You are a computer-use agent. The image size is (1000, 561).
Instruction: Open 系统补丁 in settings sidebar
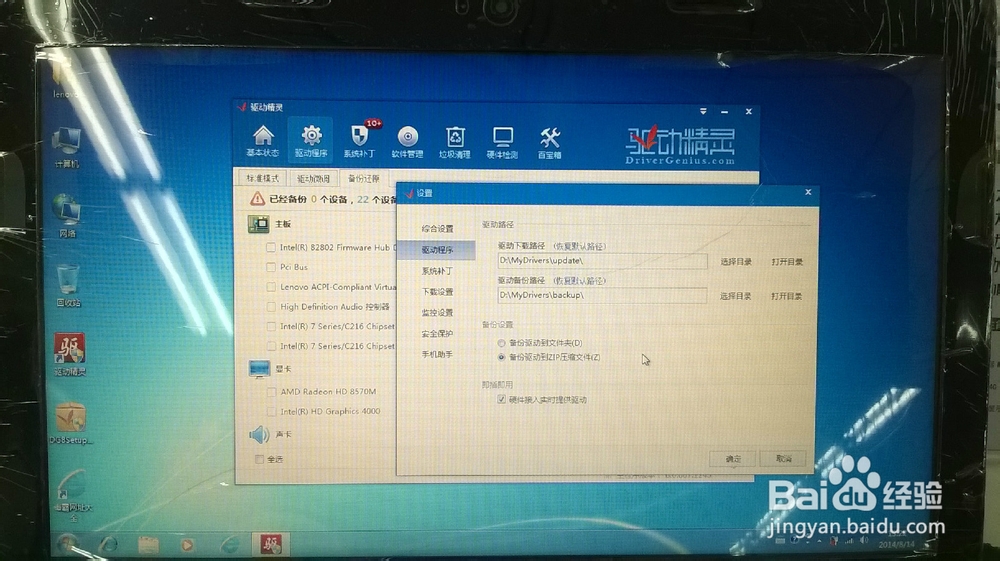pyautogui.click(x=437, y=271)
